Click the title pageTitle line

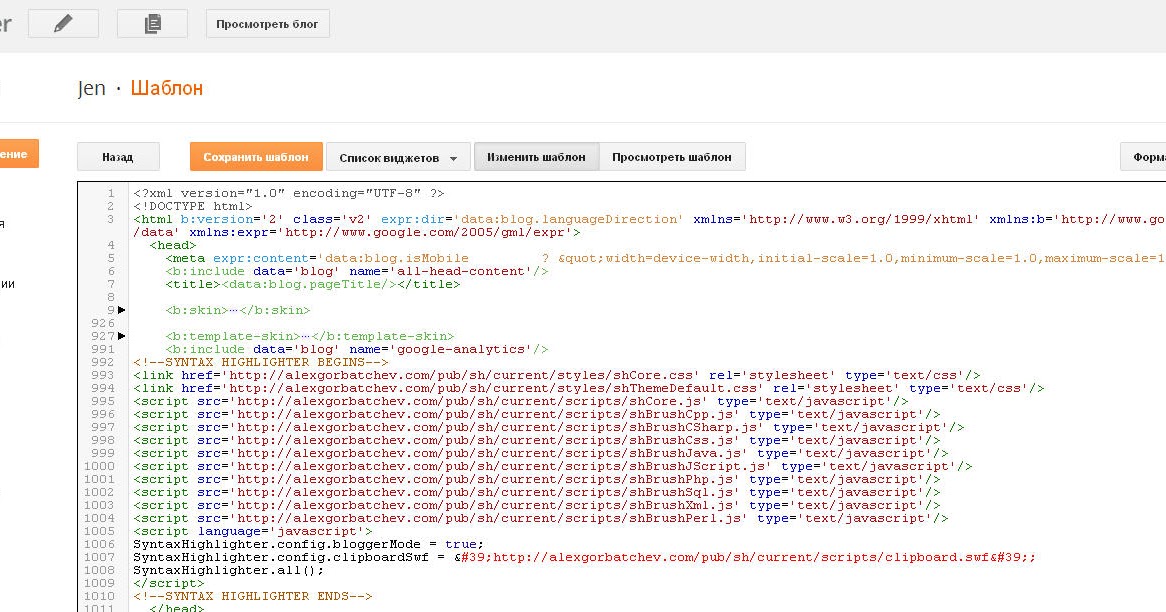pos(312,284)
